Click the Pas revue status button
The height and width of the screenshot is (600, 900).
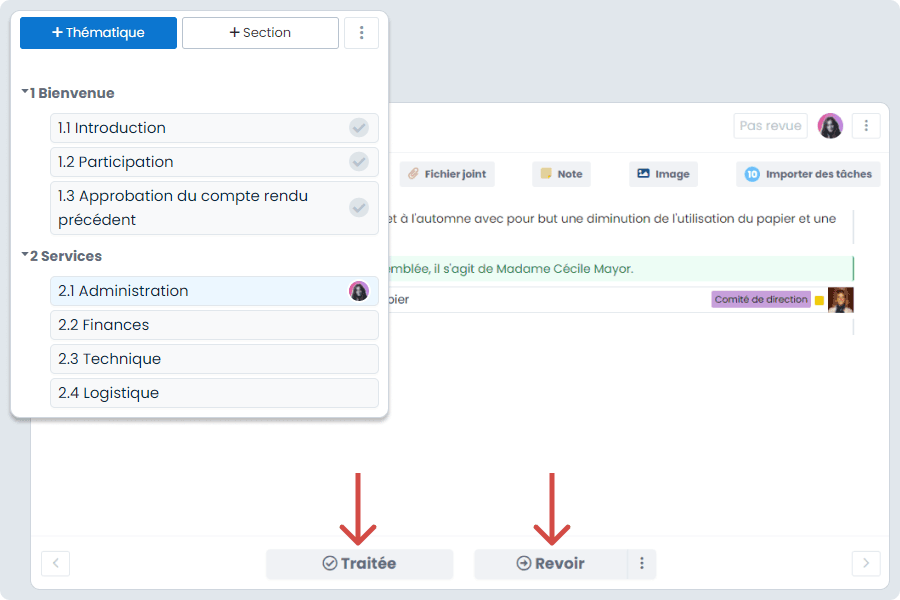pyautogui.click(x=770, y=126)
